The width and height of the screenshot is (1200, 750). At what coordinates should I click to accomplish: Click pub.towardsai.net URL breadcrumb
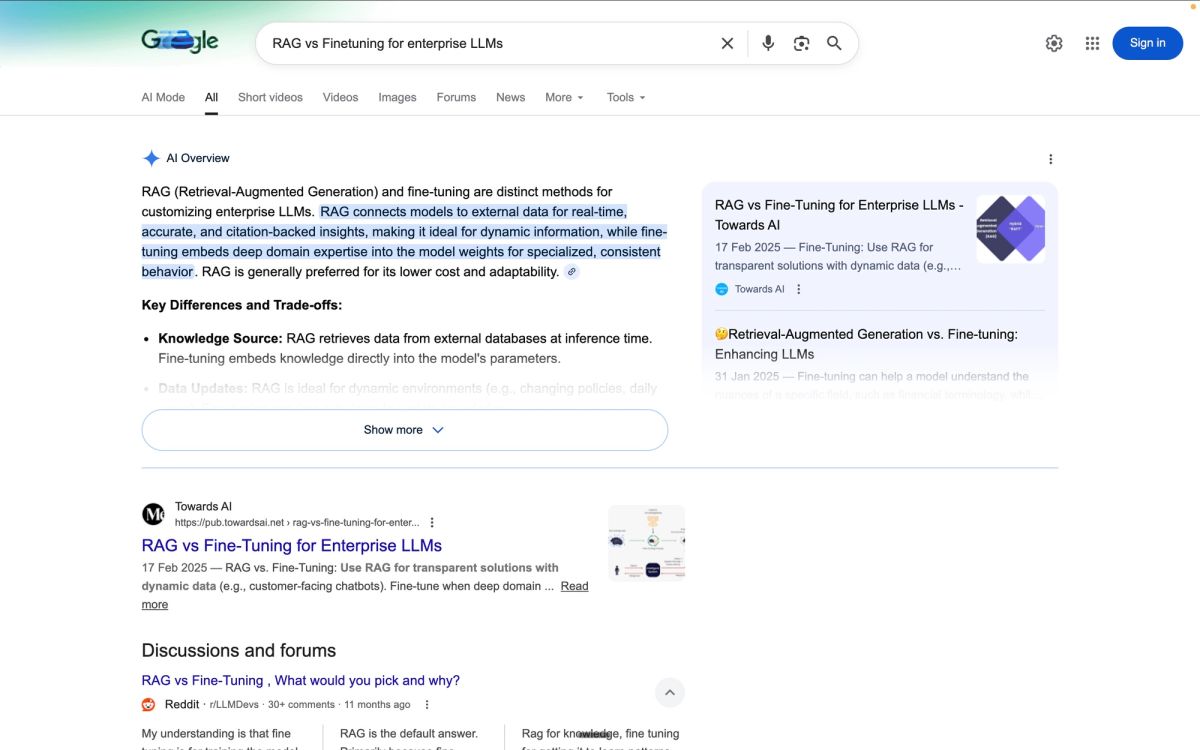point(297,522)
